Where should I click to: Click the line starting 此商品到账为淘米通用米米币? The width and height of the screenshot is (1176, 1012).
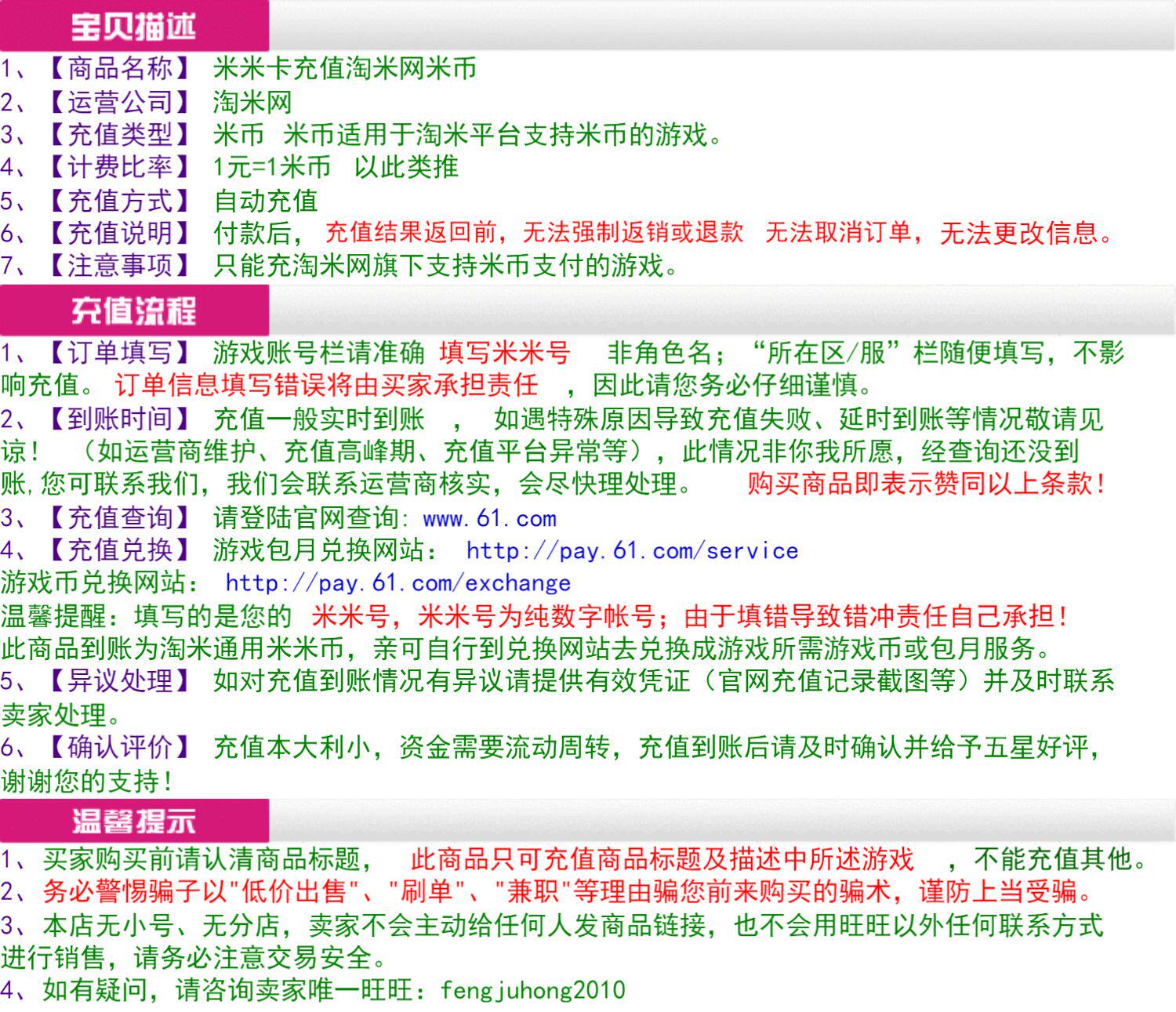tap(527, 649)
